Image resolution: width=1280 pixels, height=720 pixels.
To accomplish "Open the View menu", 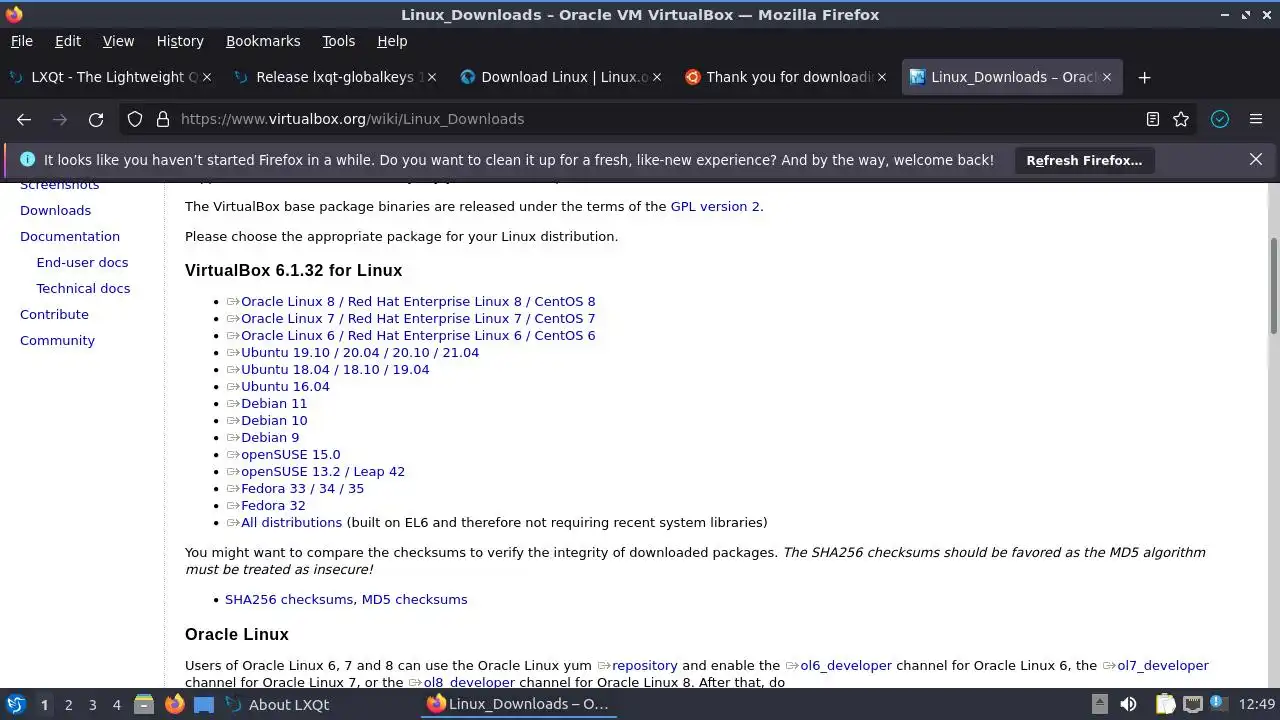I will (118, 41).
